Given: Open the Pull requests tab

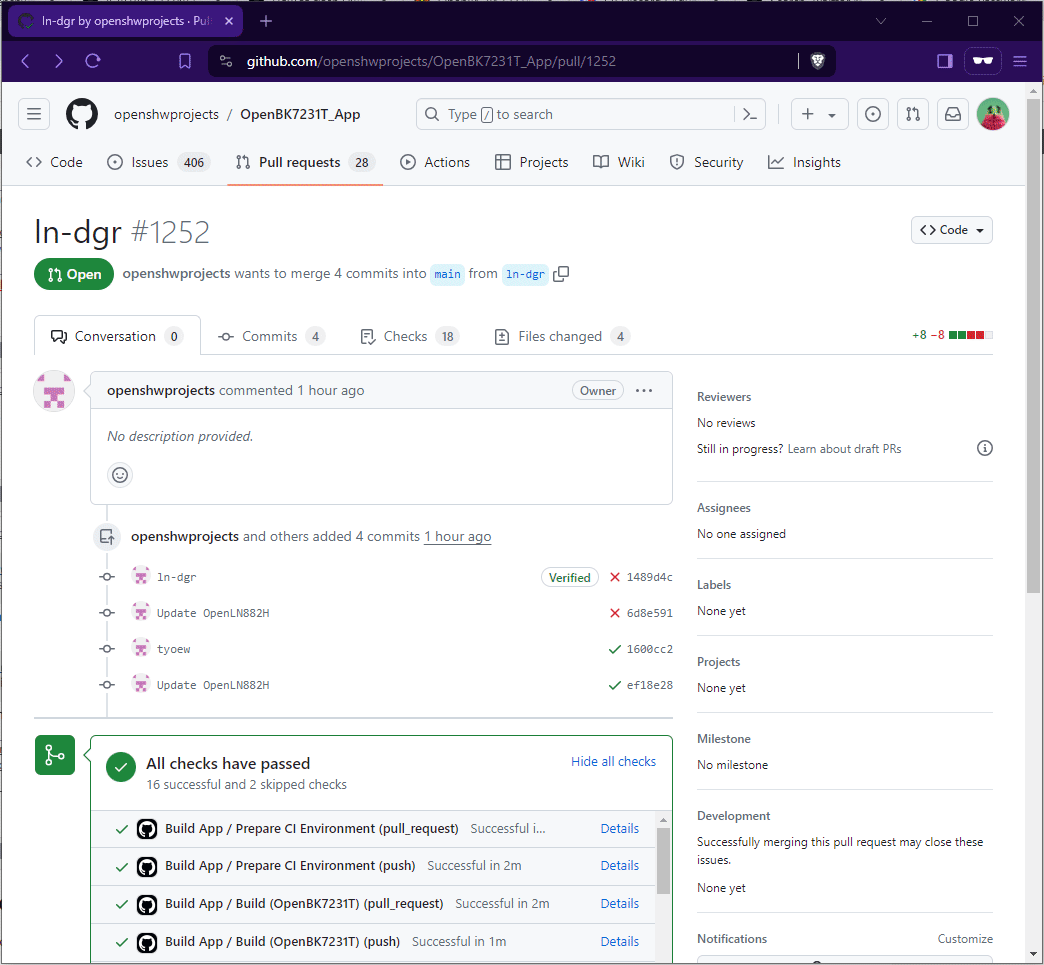Looking at the screenshot, I should pos(305,162).
